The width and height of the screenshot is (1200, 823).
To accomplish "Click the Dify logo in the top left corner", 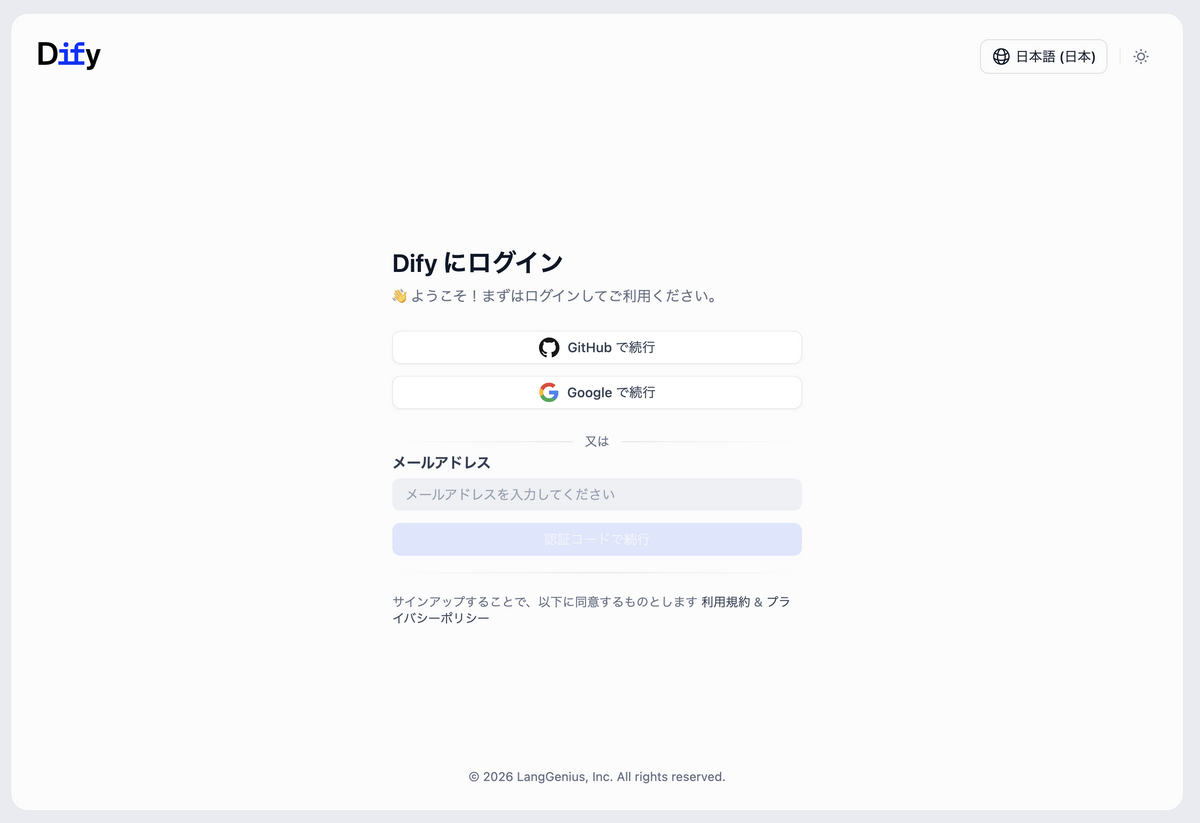I will coord(68,55).
